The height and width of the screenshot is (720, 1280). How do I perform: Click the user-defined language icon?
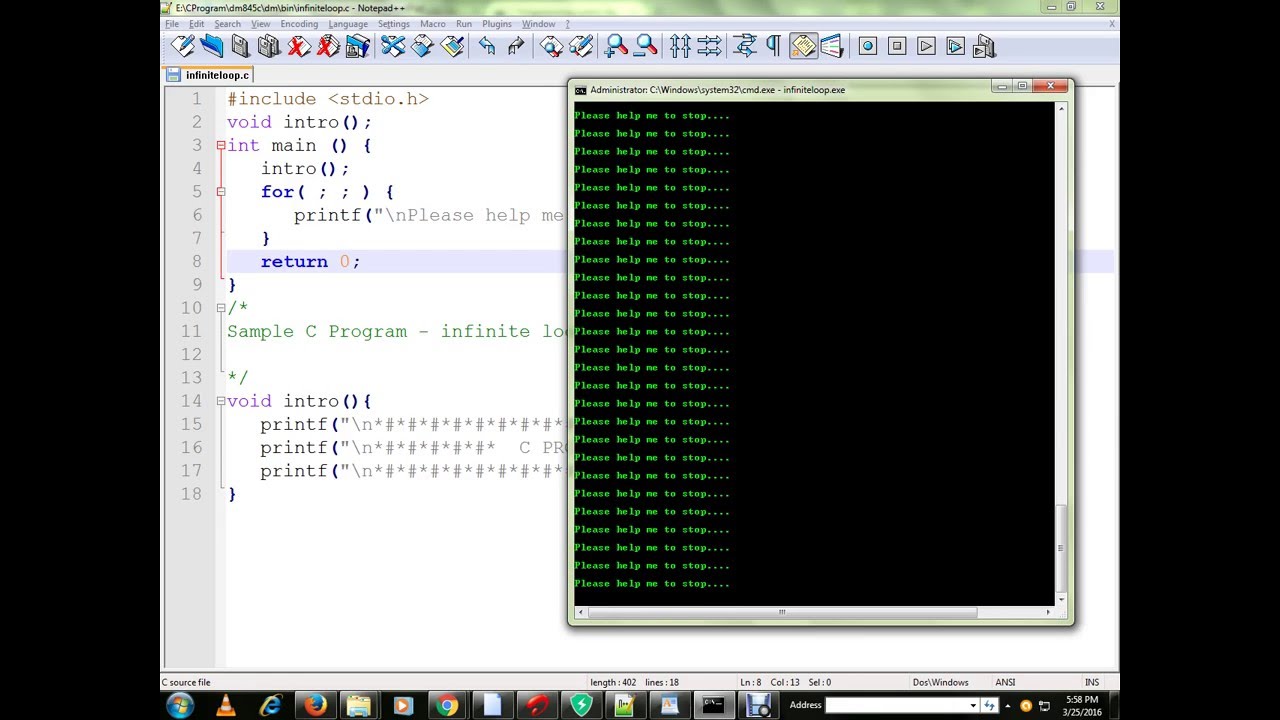tap(832, 46)
